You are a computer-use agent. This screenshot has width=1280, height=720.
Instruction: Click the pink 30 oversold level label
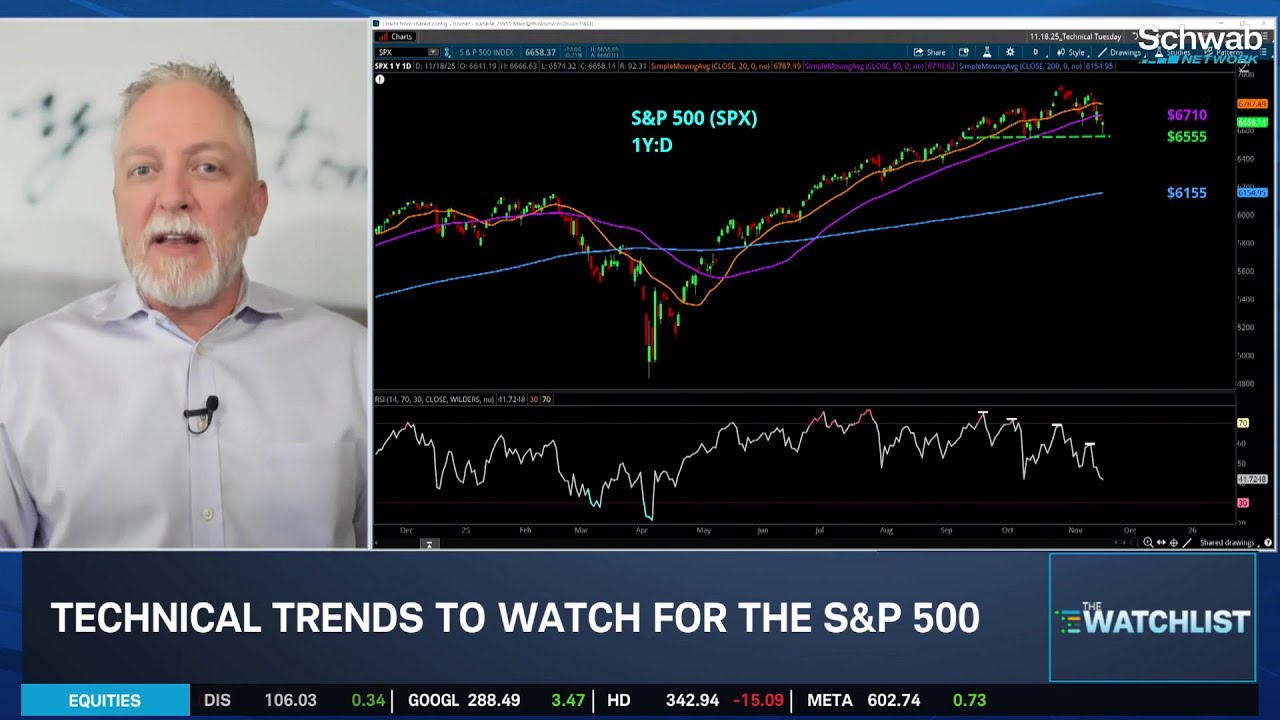[1243, 503]
